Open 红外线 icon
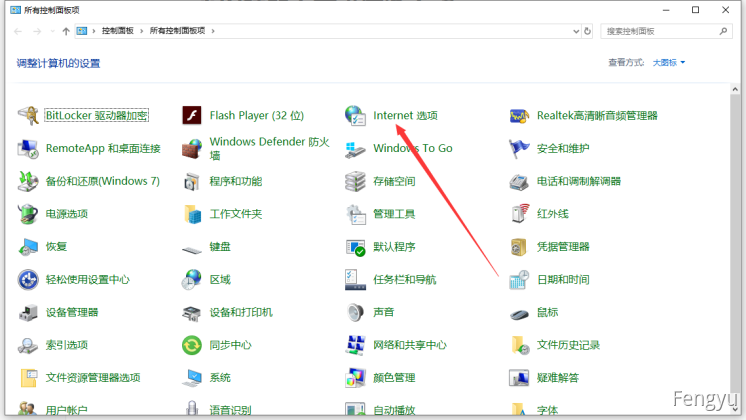This screenshot has height=420, width=746. click(519, 214)
